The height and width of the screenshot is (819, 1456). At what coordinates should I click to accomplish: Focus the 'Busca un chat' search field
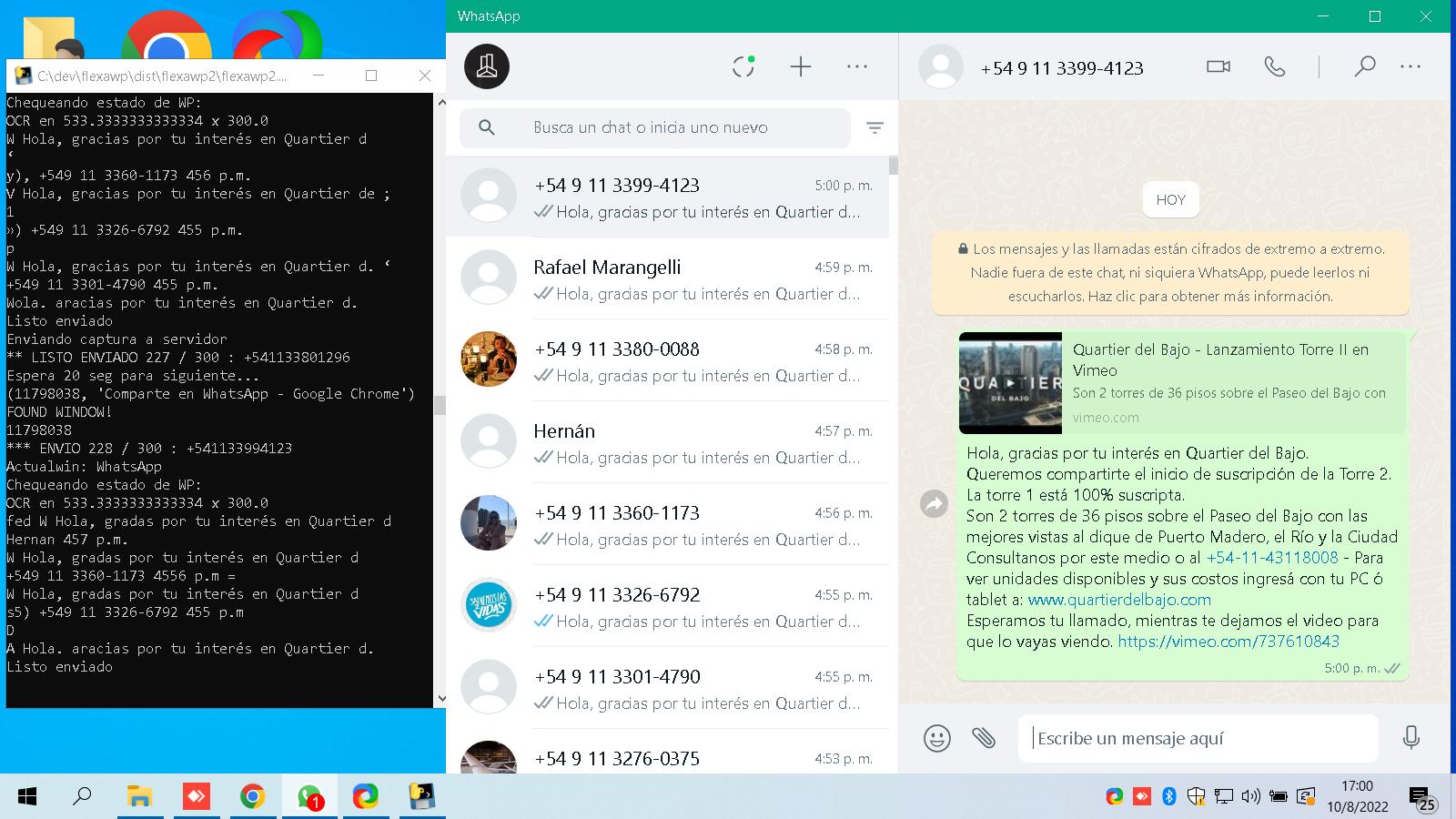click(x=655, y=127)
